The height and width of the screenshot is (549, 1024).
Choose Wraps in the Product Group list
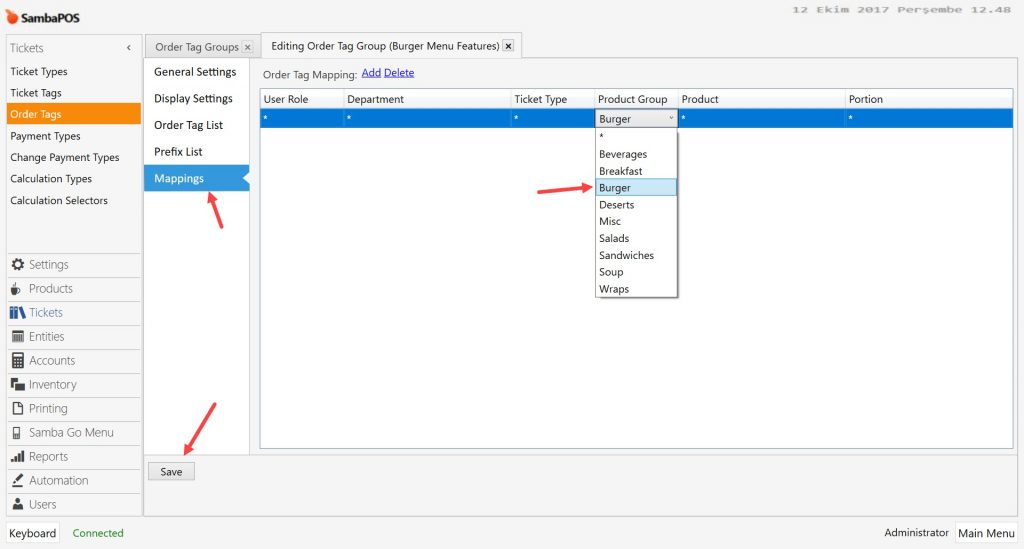click(x=636, y=289)
